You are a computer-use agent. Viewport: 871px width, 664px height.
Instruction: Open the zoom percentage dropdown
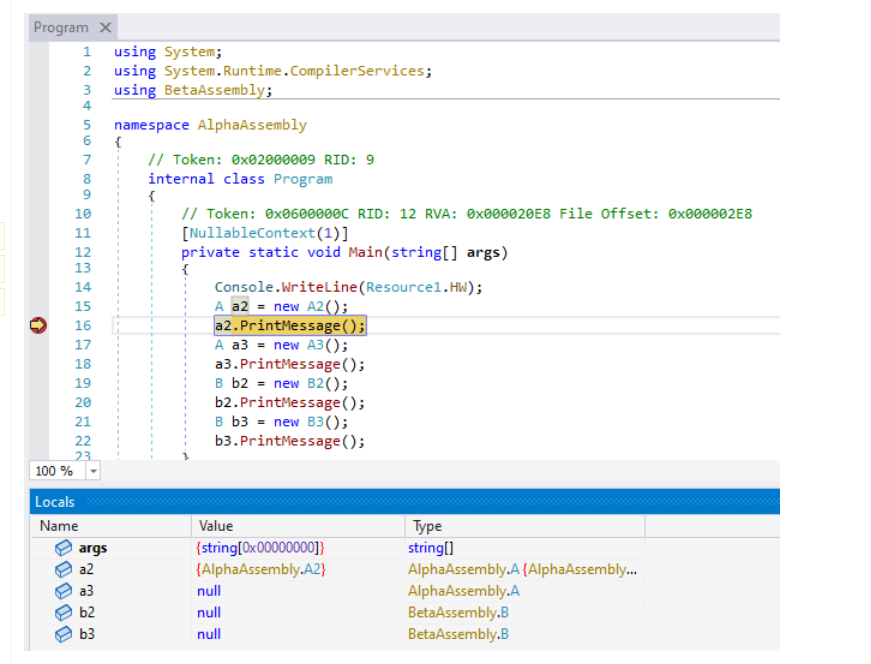click(92, 470)
